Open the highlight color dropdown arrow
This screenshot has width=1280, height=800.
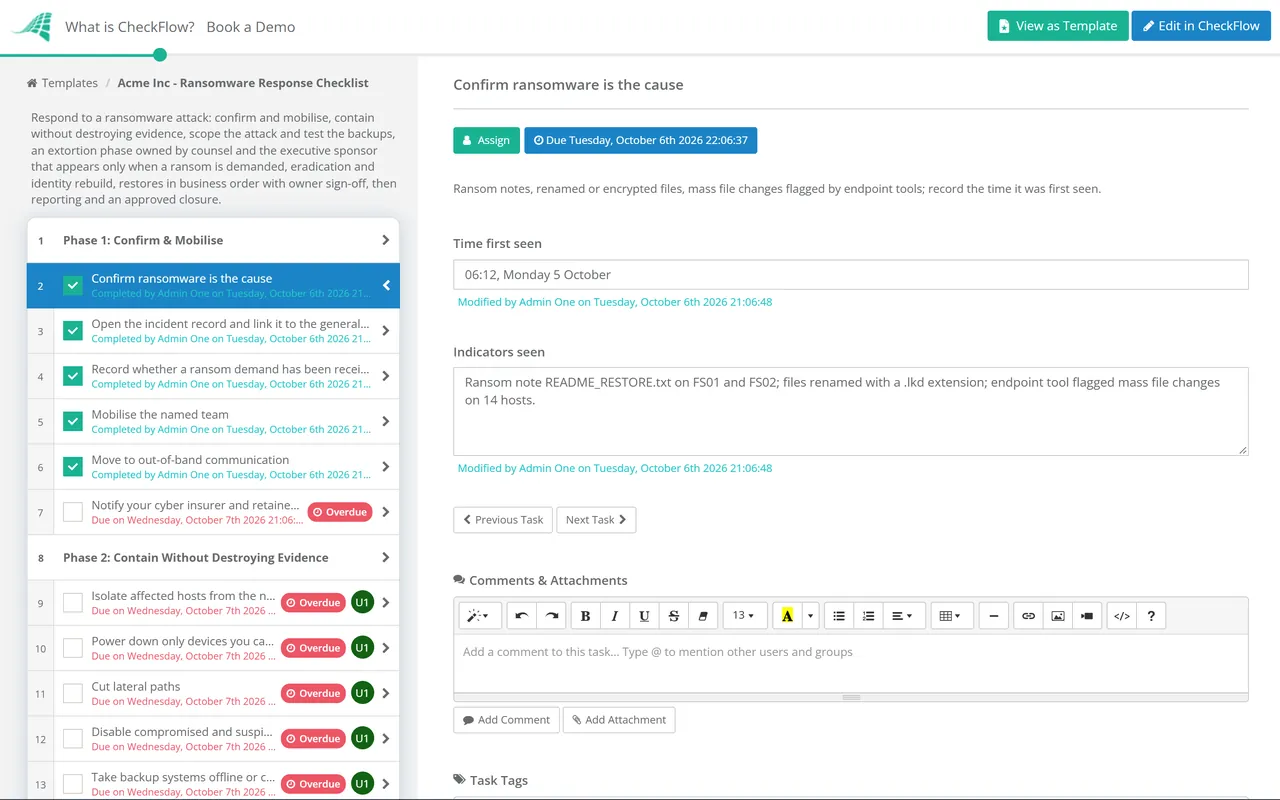[x=811, y=616]
